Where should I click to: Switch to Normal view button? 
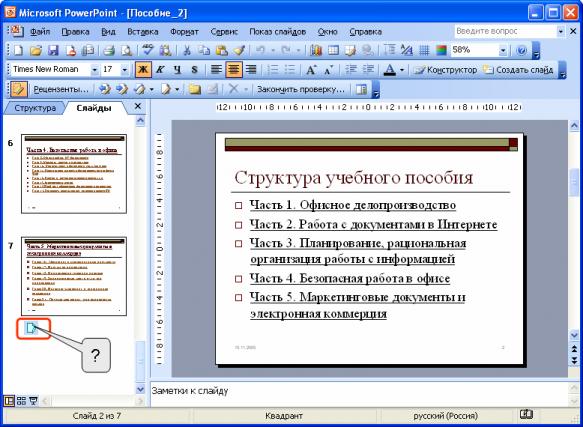[x=9, y=401]
